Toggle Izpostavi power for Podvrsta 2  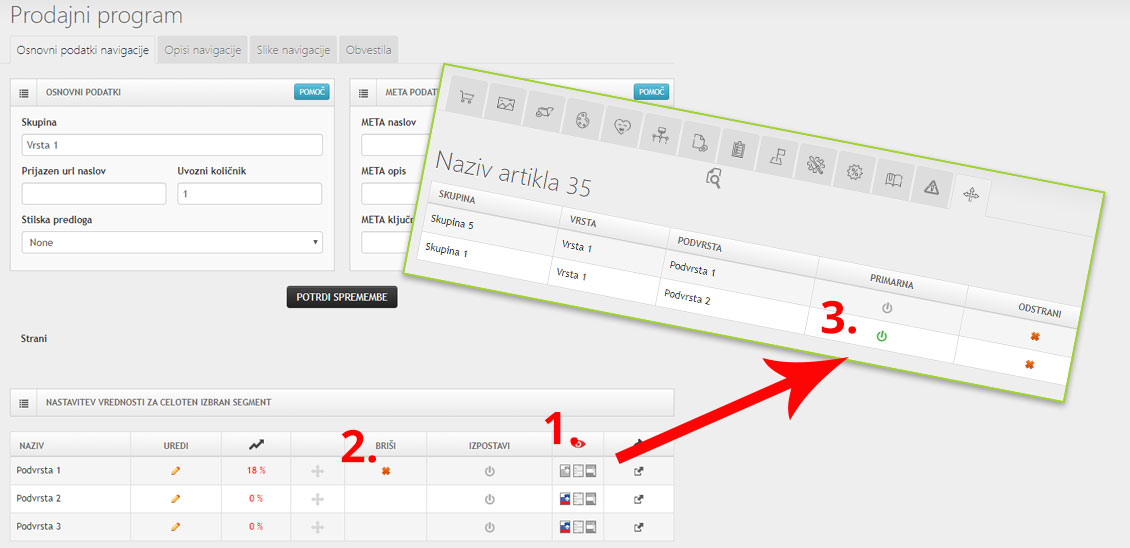click(489, 499)
